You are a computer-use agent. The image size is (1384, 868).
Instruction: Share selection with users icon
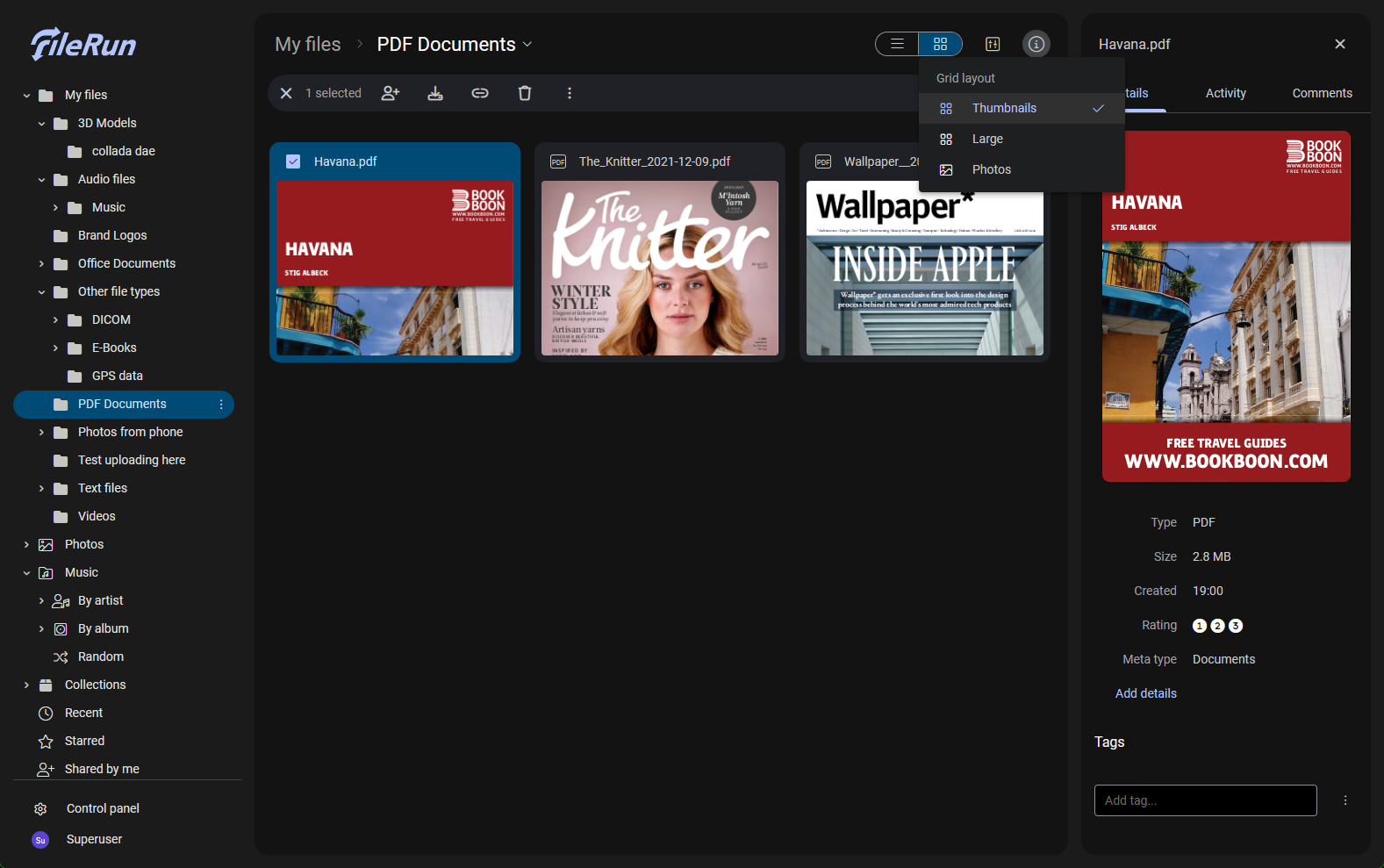(x=391, y=93)
